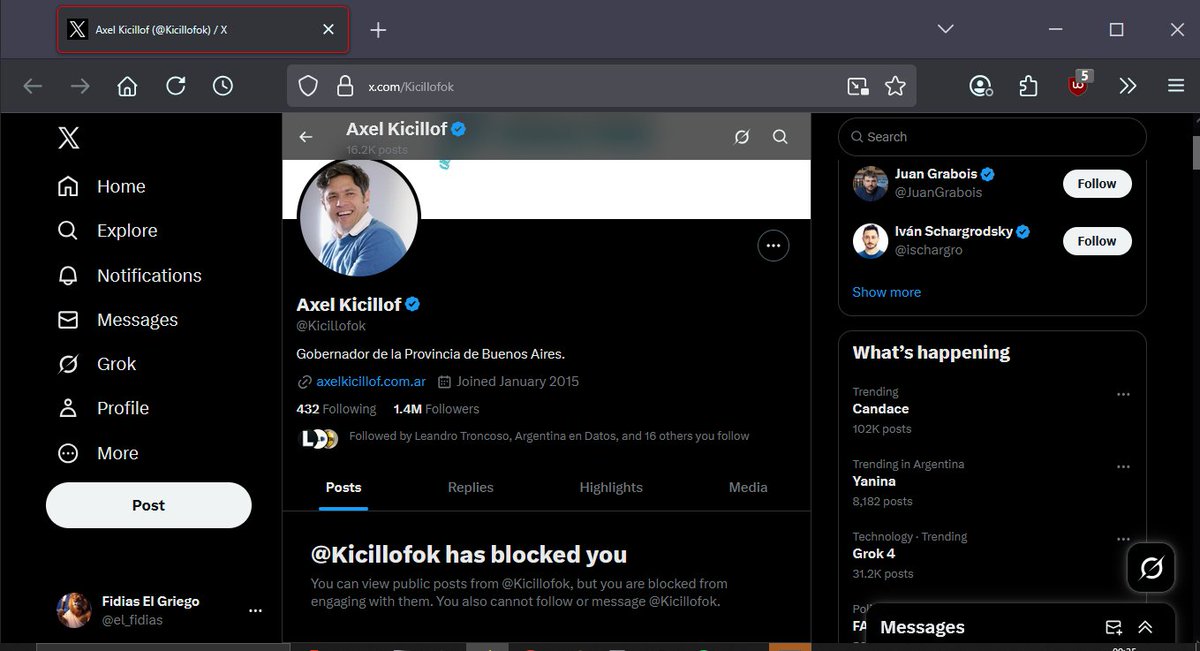Open the search magnifier in the profile header
The image size is (1200, 651).
point(780,136)
